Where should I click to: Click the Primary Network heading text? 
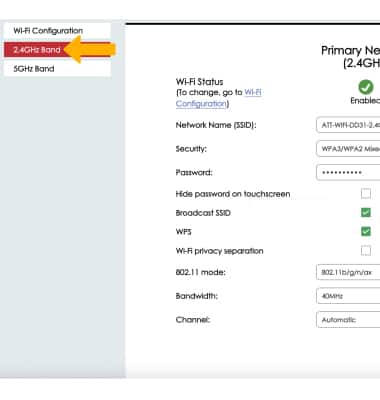click(350, 57)
